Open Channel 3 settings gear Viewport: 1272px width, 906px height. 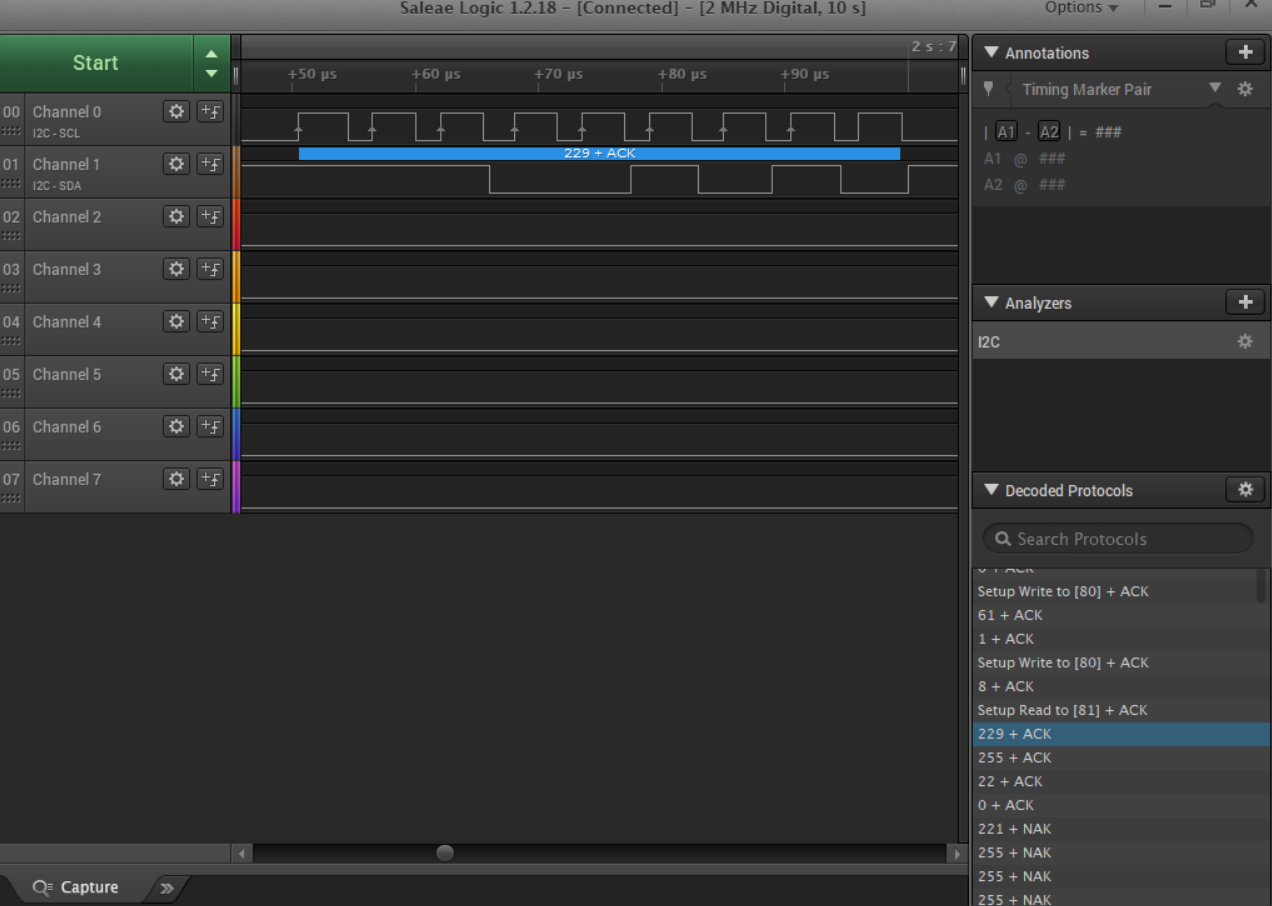click(x=176, y=269)
